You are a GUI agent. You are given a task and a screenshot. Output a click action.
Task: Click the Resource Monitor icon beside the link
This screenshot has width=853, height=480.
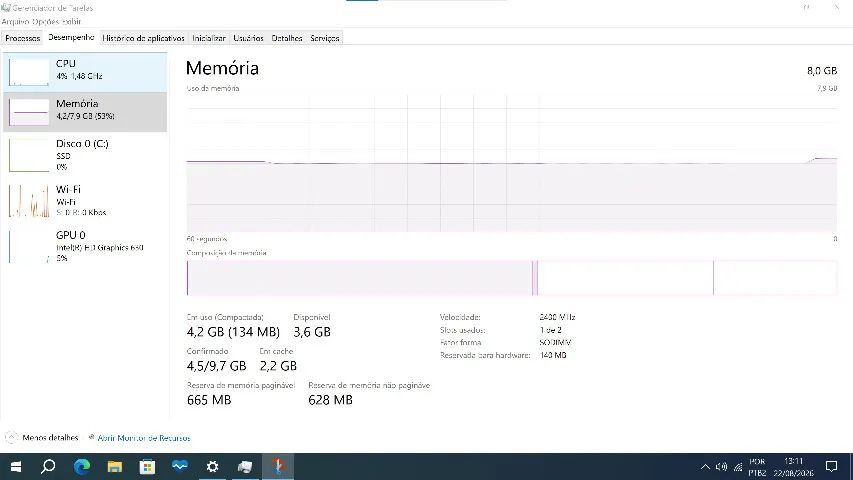click(91, 437)
